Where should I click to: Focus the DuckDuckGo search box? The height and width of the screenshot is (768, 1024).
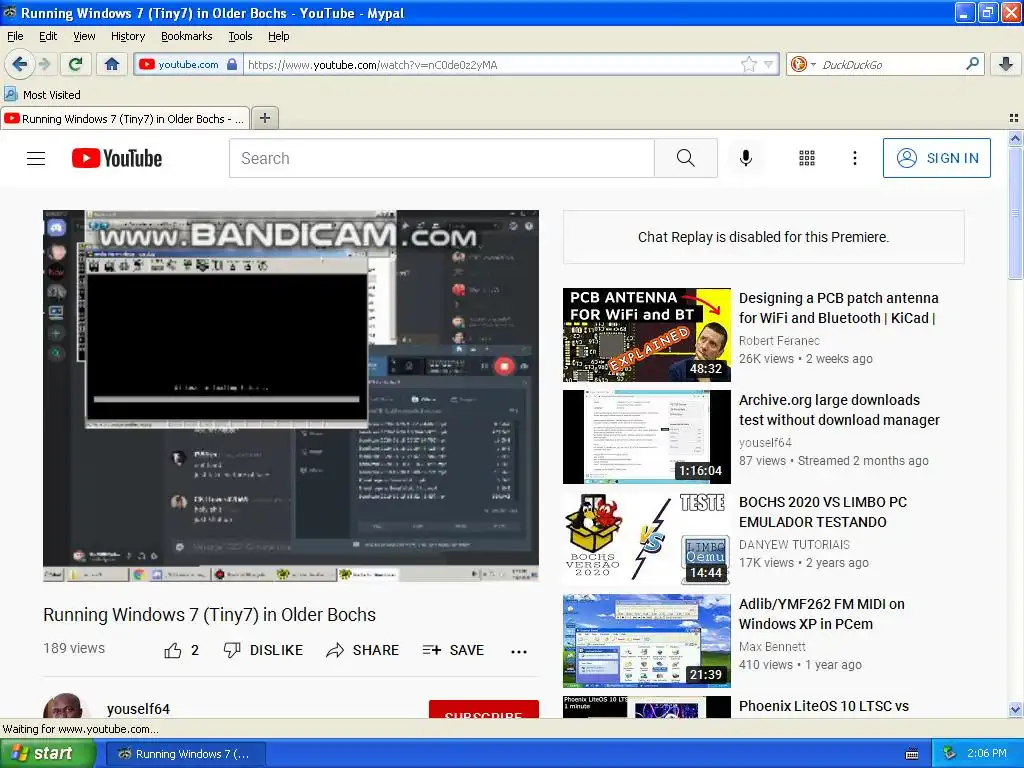tap(889, 64)
